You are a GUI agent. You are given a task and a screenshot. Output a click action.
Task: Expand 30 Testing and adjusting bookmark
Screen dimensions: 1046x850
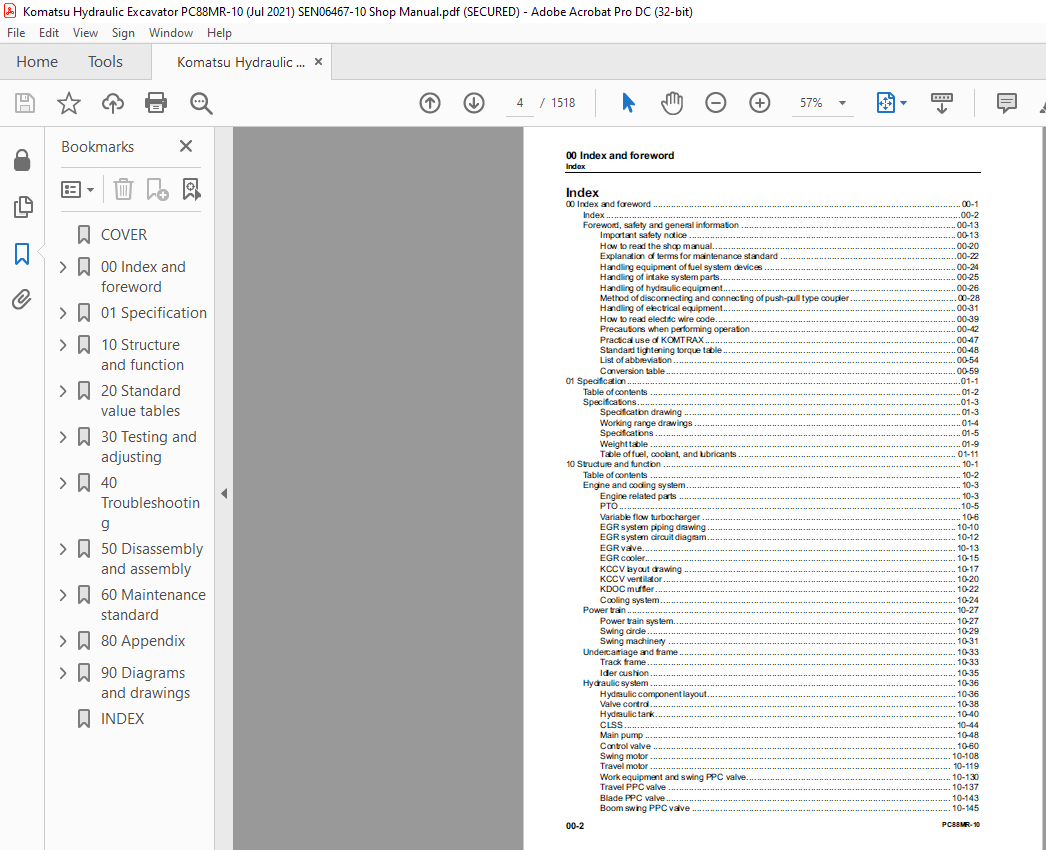[63, 437]
